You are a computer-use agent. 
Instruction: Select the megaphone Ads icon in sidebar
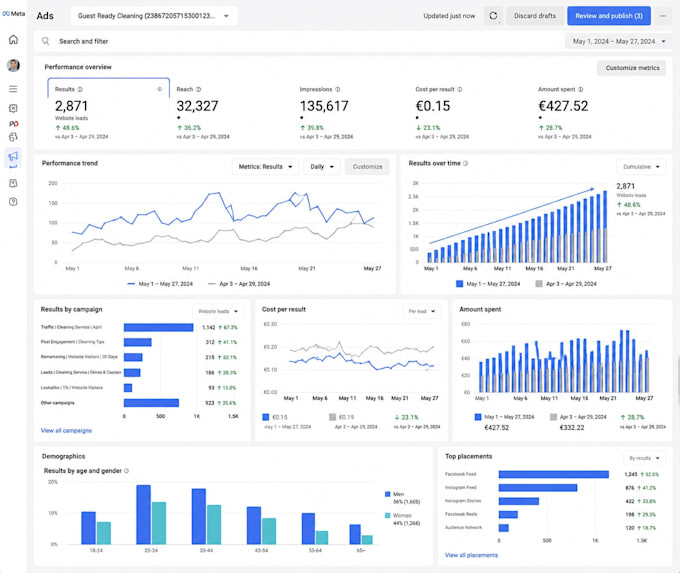pyautogui.click(x=13, y=156)
